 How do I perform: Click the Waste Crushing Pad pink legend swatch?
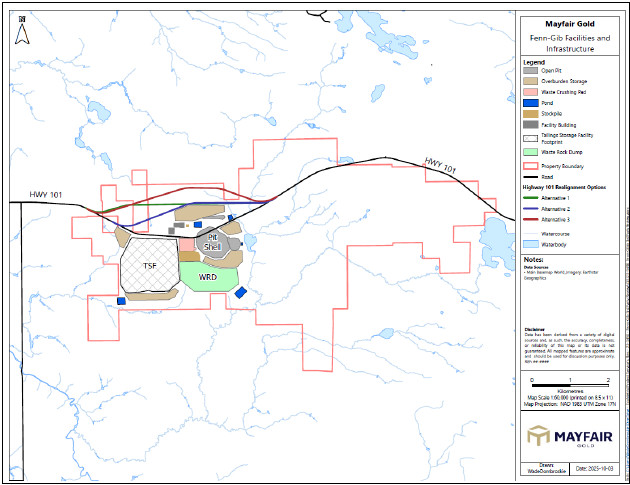(530, 92)
